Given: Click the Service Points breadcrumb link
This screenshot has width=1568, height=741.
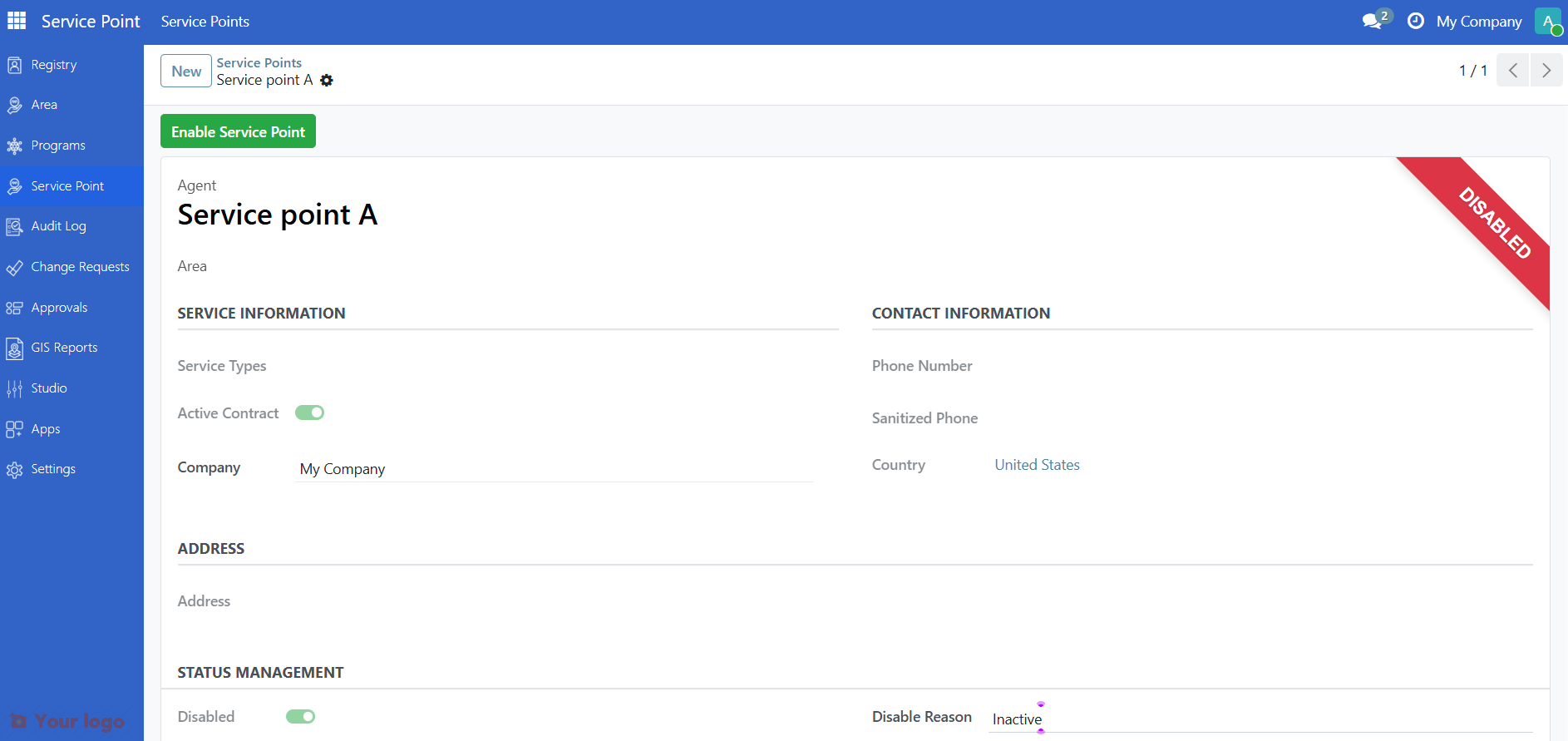Looking at the screenshot, I should pyautogui.click(x=259, y=63).
